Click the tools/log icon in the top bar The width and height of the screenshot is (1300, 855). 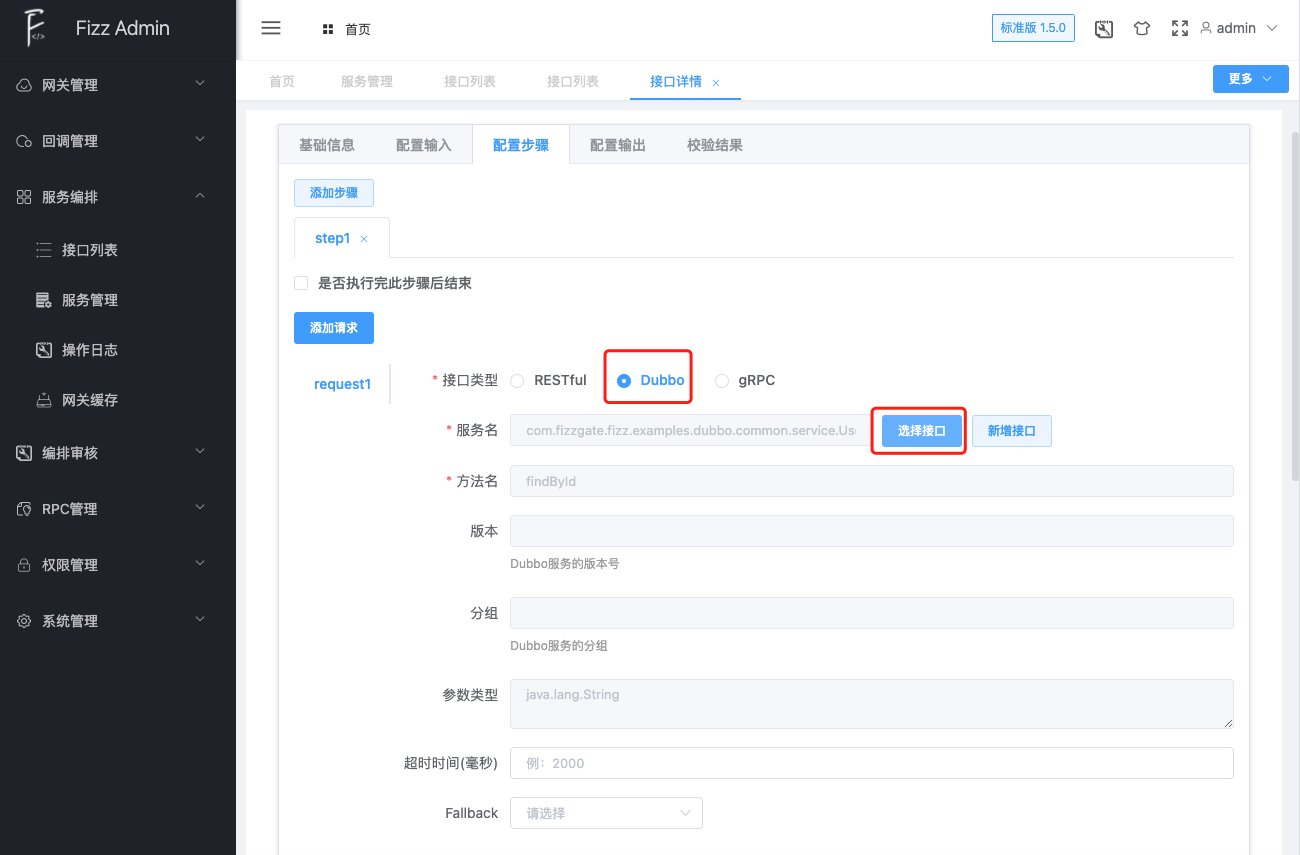tap(1103, 28)
